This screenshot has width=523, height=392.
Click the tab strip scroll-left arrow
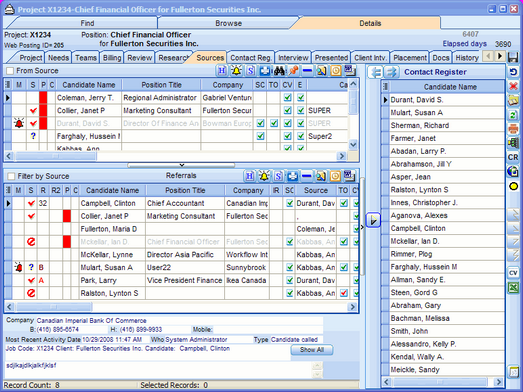click(488, 56)
